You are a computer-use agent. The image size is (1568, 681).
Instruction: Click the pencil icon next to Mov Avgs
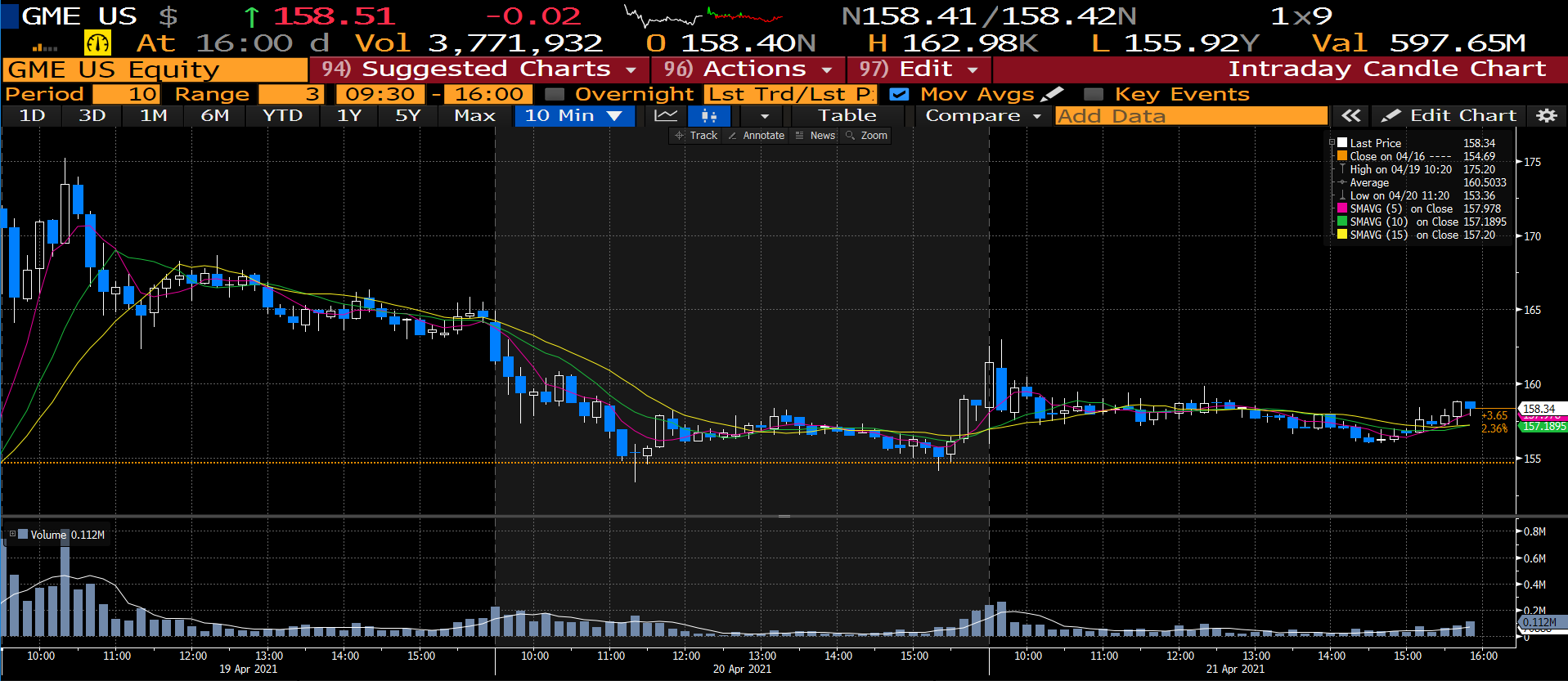tap(1053, 94)
